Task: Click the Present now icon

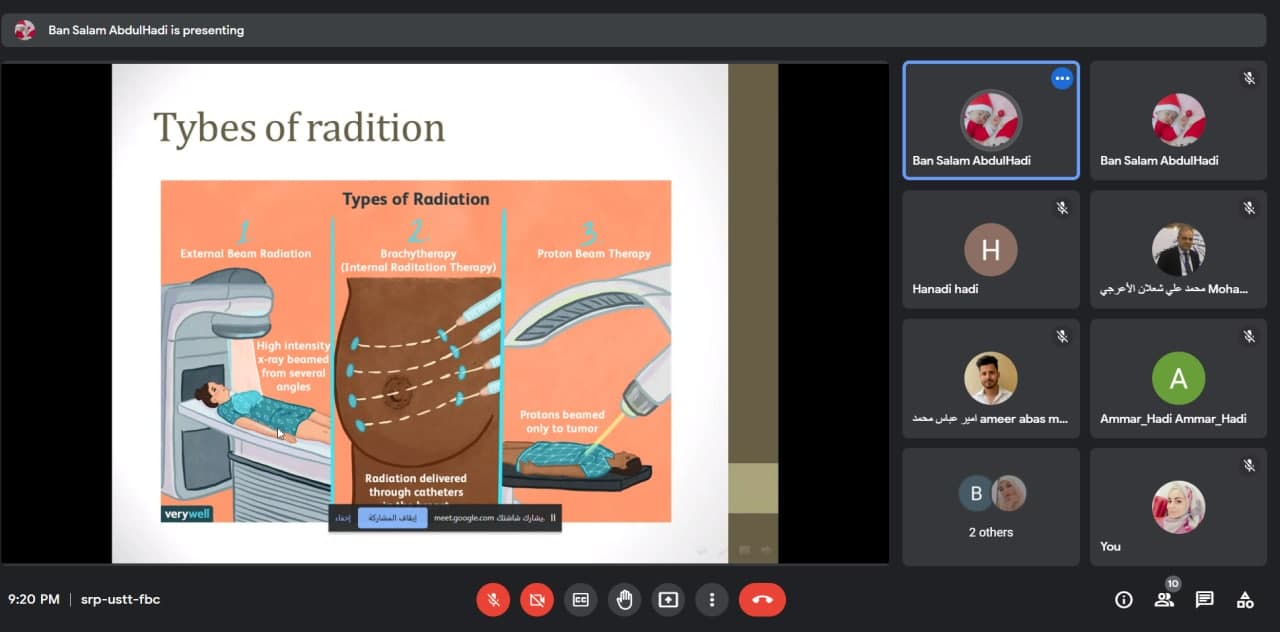Action: coord(668,600)
